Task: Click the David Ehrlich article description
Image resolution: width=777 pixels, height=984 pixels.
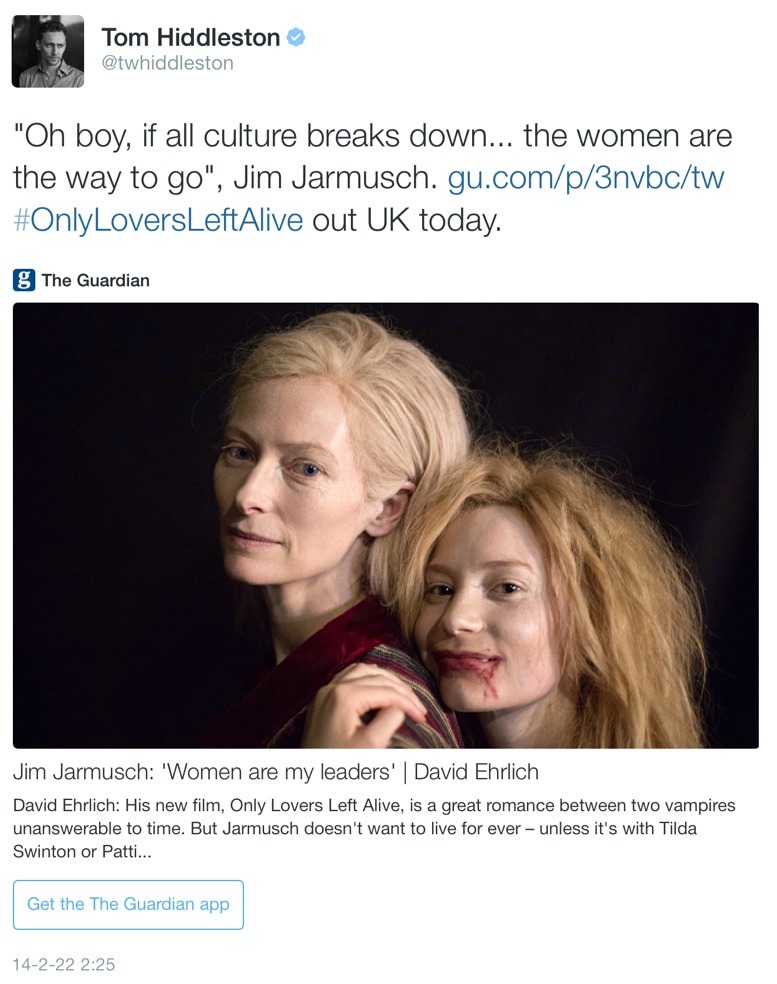Action: (x=373, y=828)
